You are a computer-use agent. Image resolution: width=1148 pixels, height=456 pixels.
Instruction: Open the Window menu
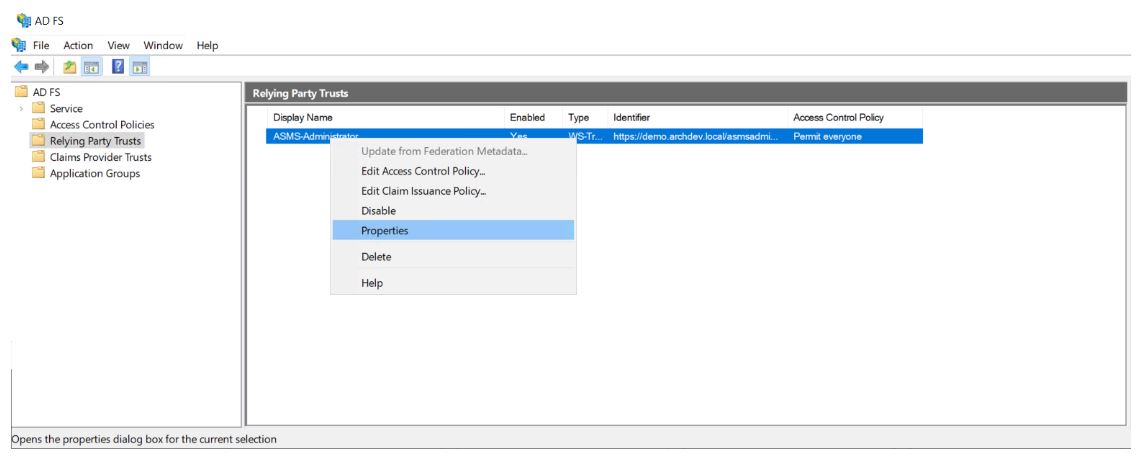(163, 45)
